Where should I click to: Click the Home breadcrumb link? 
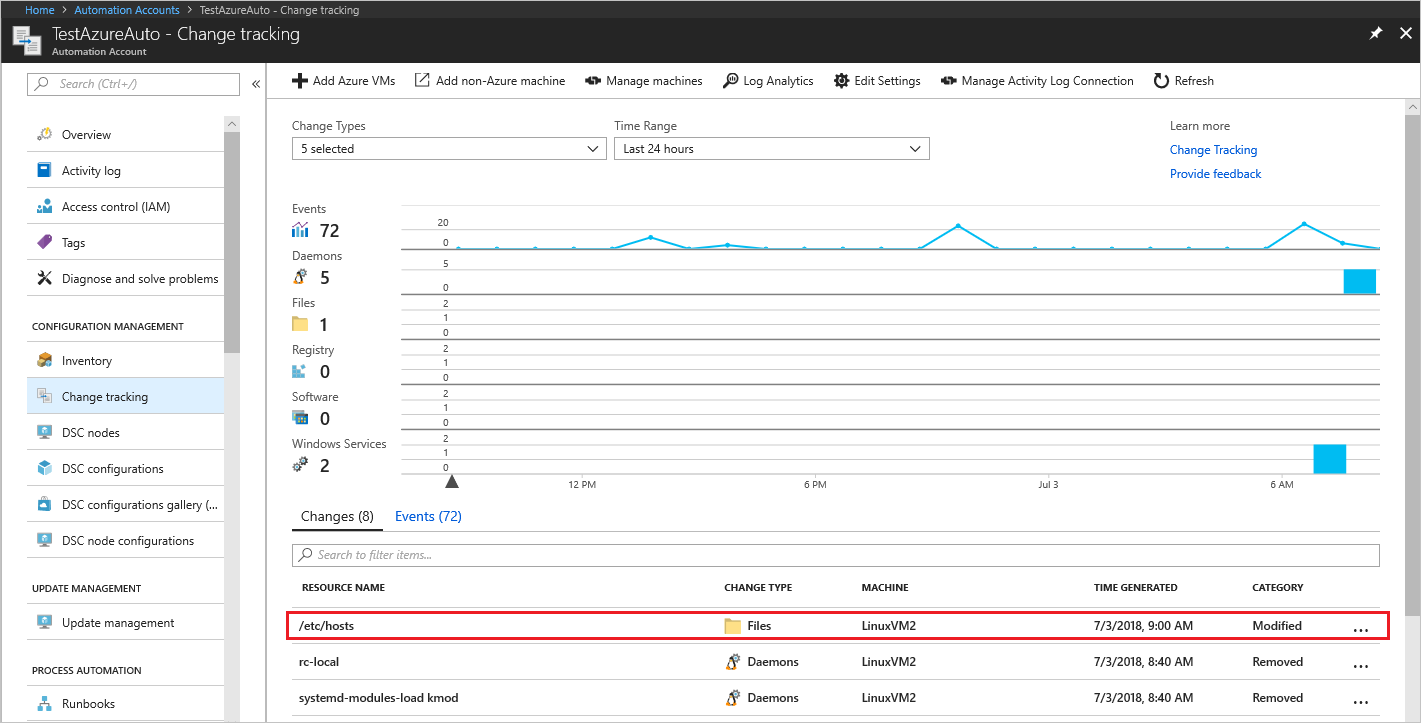(x=40, y=10)
